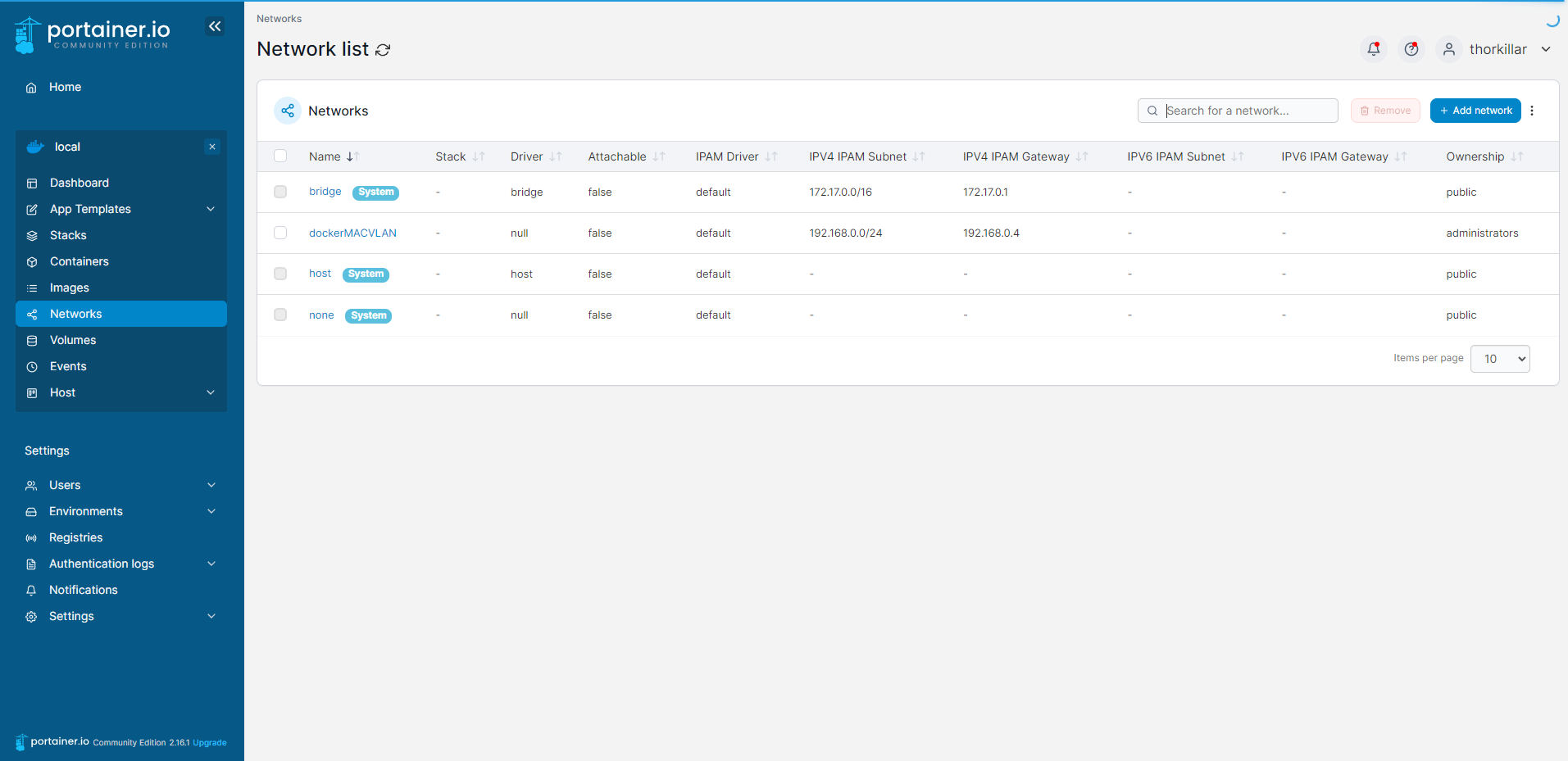
Task: Click the Dashboard sidebar icon
Action: (x=32, y=183)
